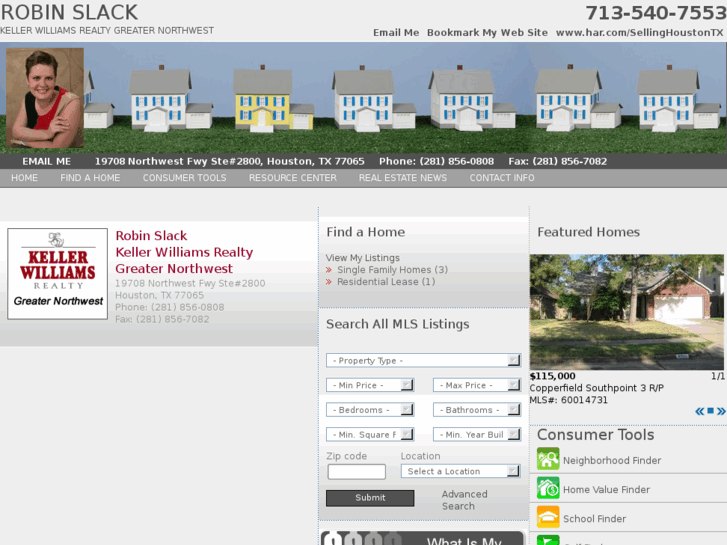Image resolution: width=727 pixels, height=545 pixels.
Task: Open www.har.com/SellingHoustonTX link
Action: [639, 32]
